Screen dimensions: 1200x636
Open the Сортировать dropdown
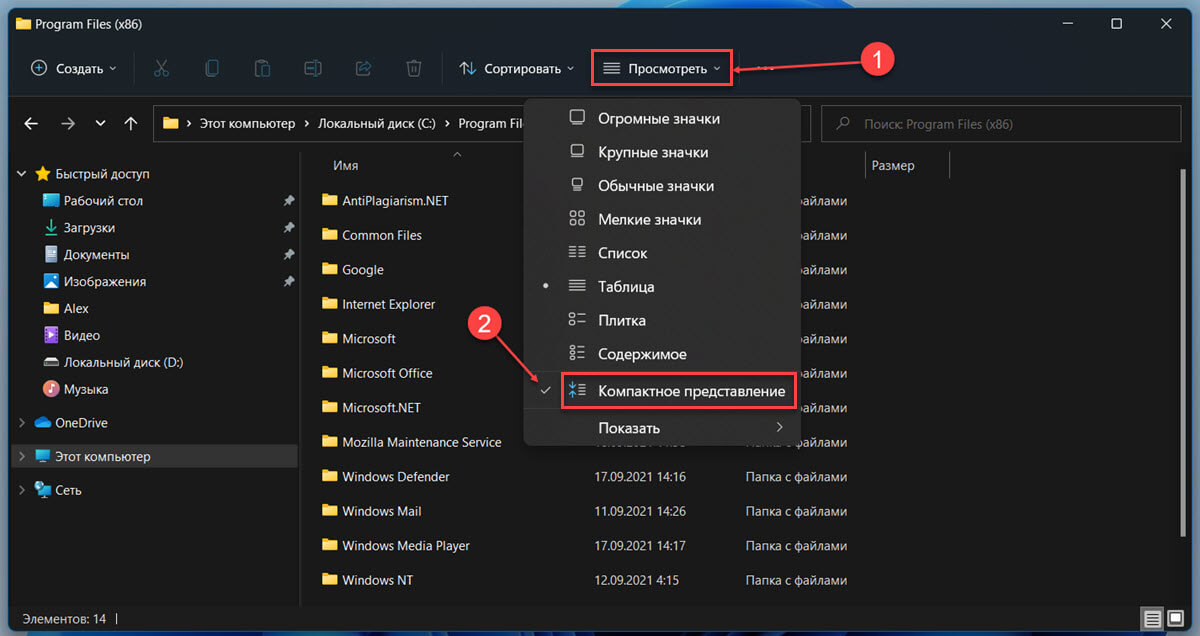click(x=517, y=68)
